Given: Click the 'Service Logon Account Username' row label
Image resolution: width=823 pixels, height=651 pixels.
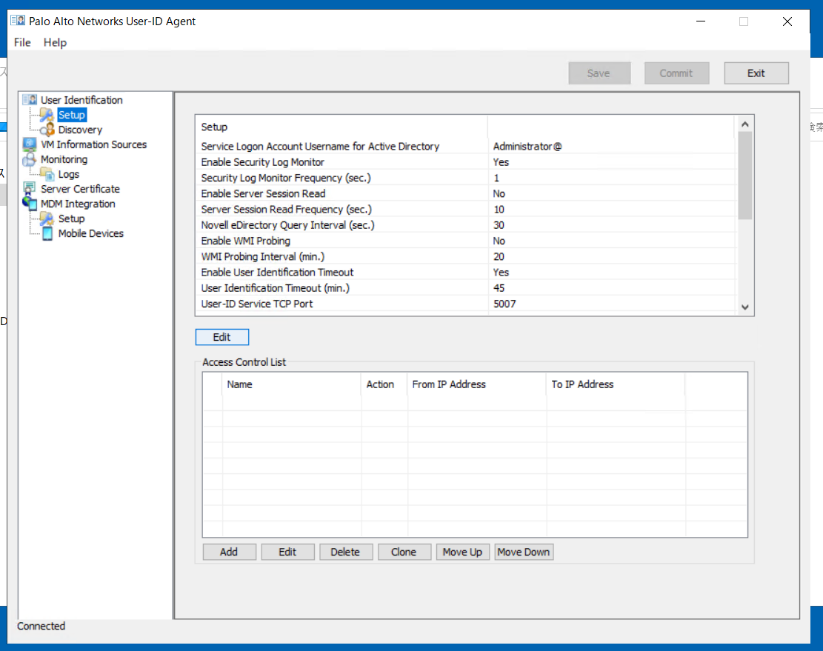Looking at the screenshot, I should pyautogui.click(x=320, y=146).
